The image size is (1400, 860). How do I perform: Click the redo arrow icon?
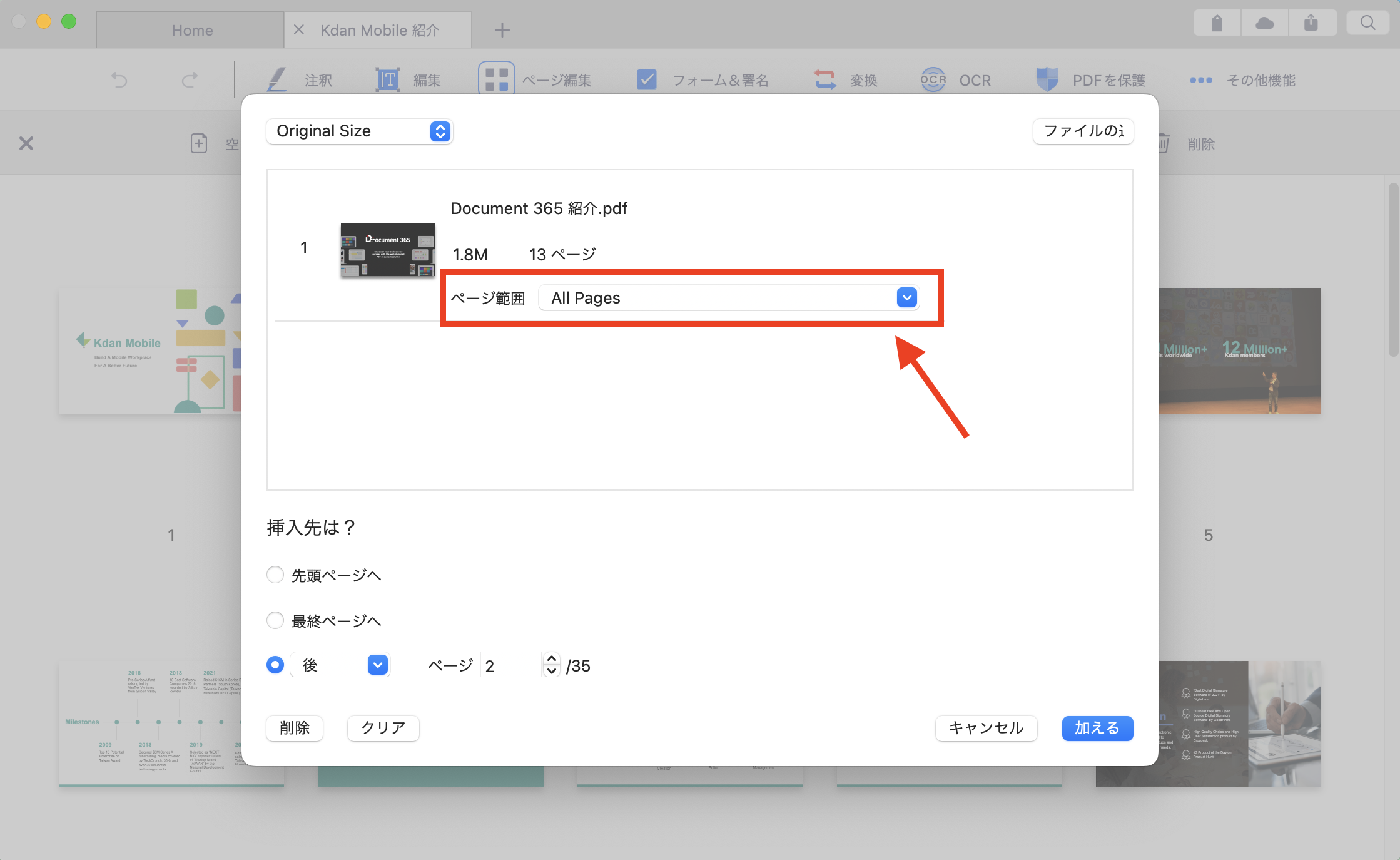[x=190, y=79]
